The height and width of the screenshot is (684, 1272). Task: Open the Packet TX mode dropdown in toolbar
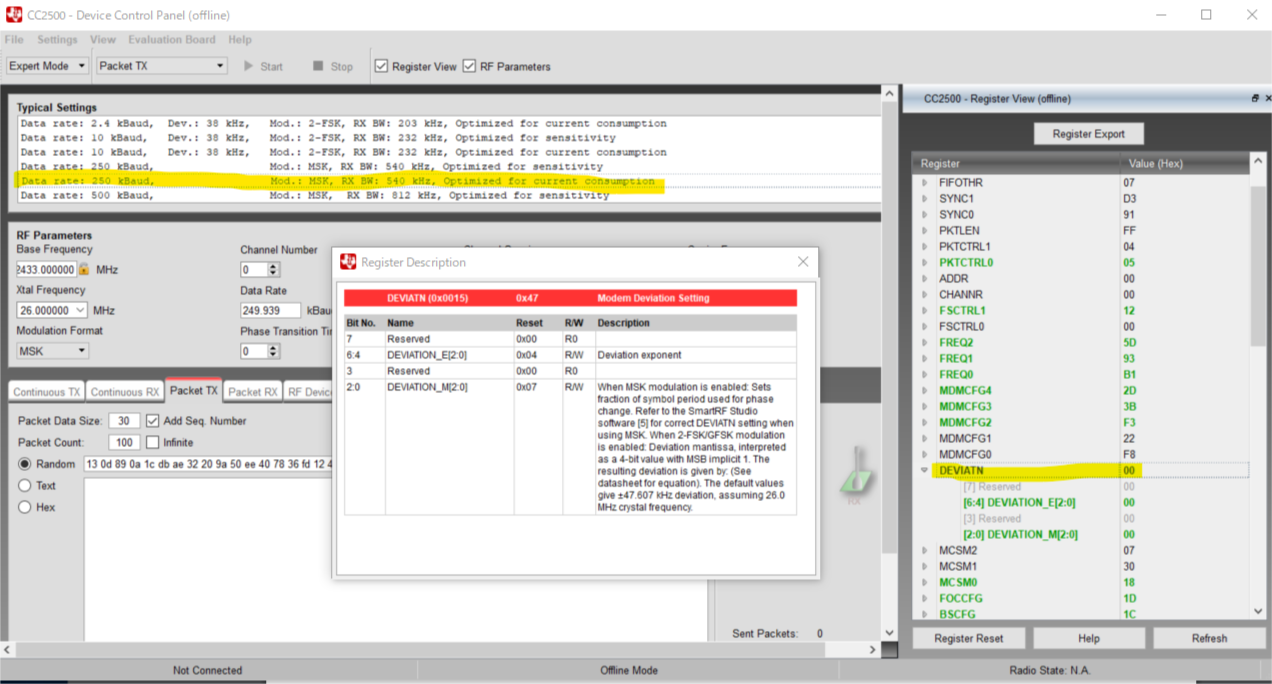(x=162, y=66)
